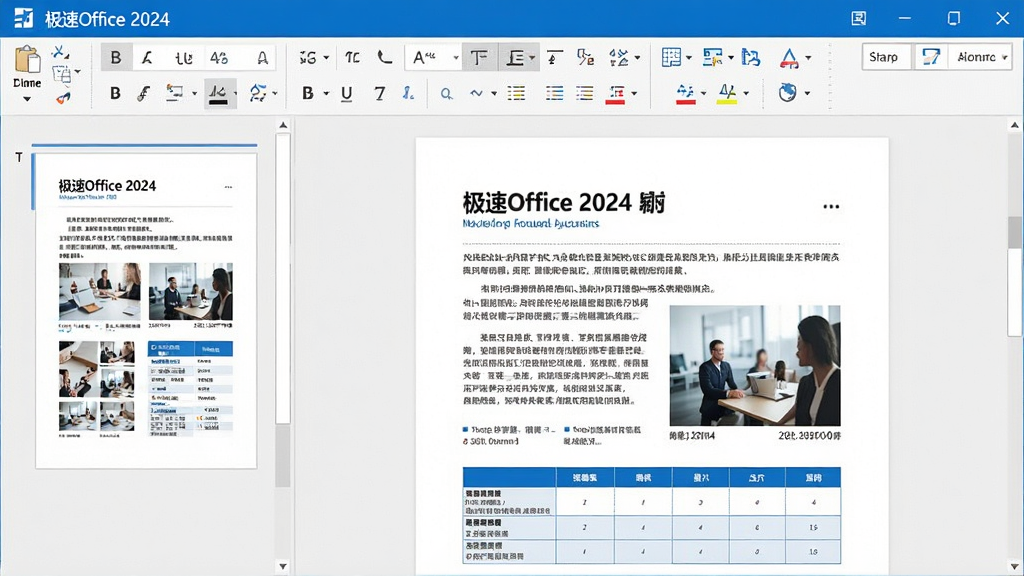Click the app logo in title bar
Viewport: 1024px width, 576px height.
24,18
